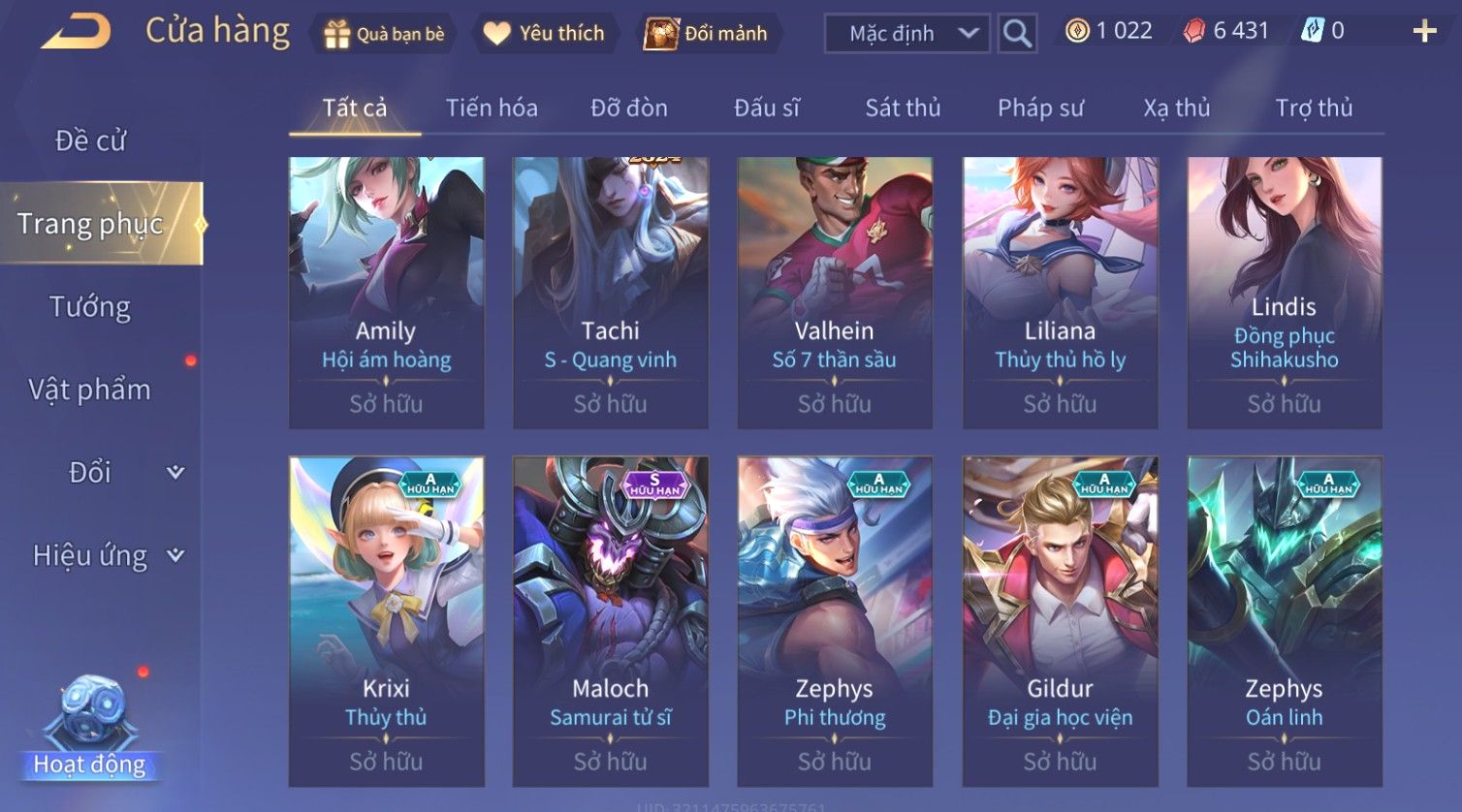Open Đổi mảnh fragment exchange

pos(706,34)
